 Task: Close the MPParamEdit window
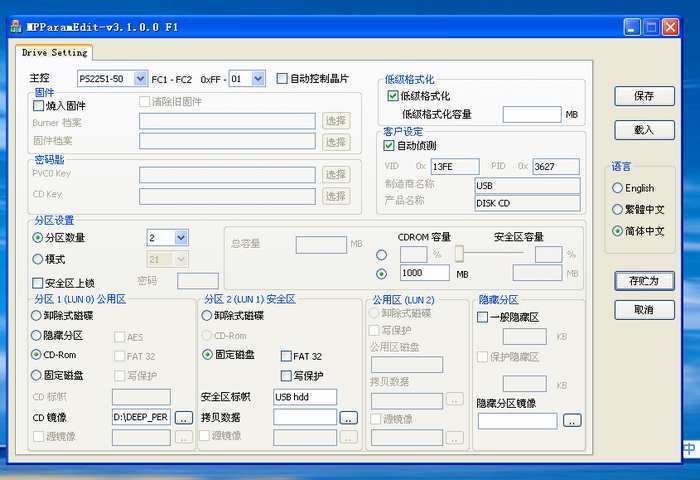pos(671,27)
